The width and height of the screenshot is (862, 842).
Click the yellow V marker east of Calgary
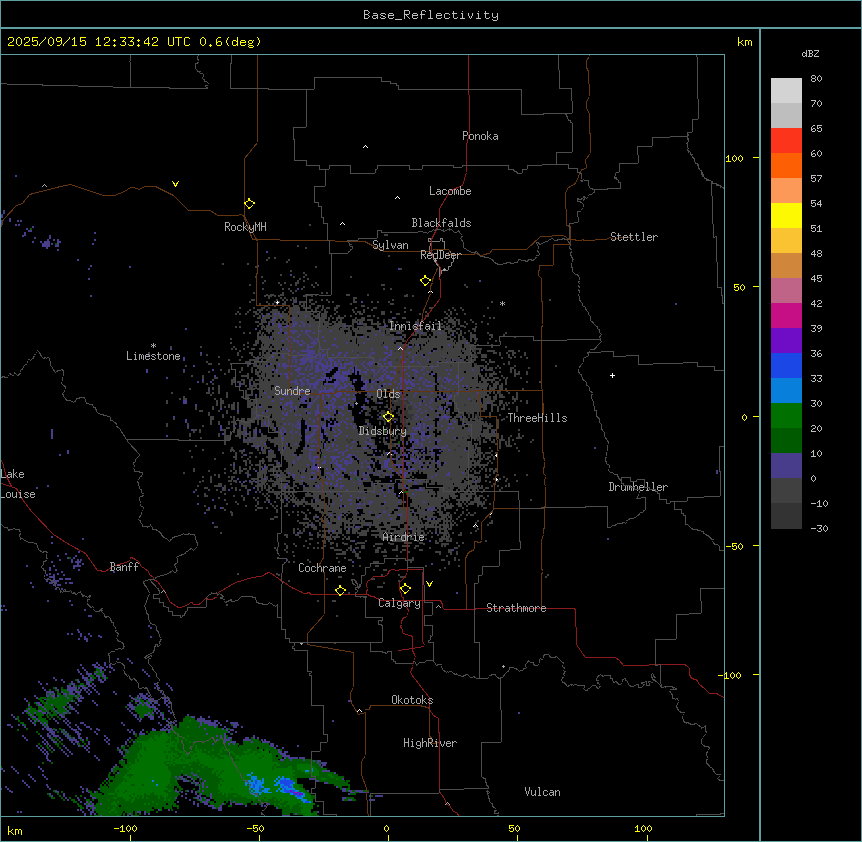click(429, 584)
